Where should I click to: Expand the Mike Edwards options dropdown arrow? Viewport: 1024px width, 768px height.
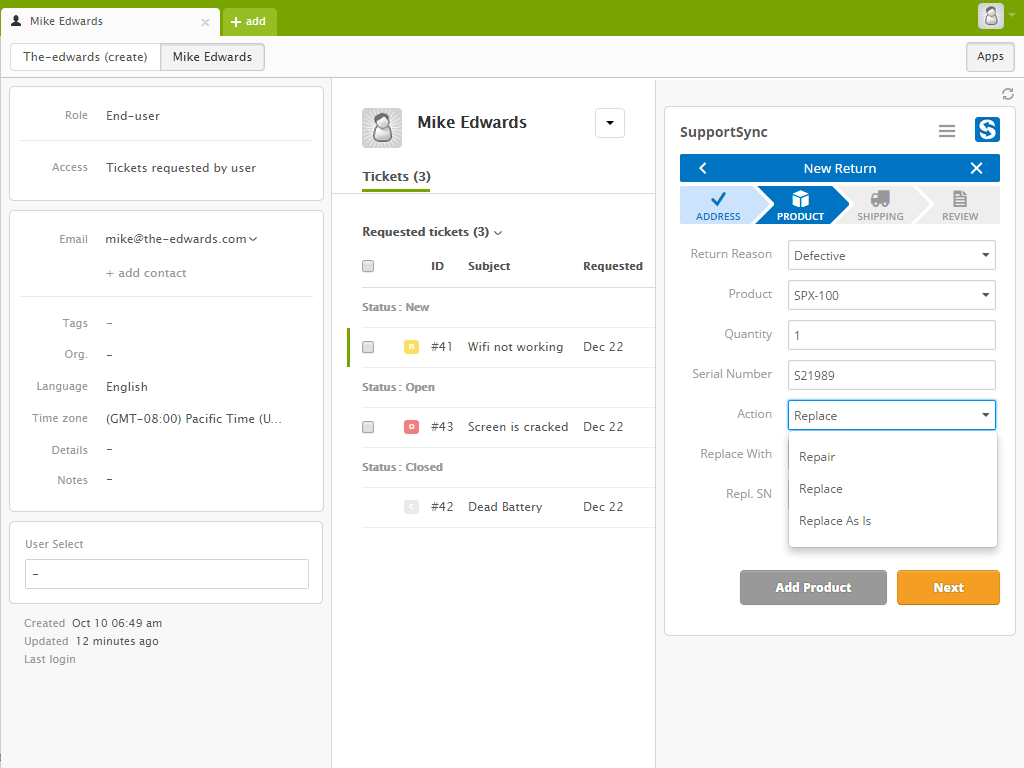[x=610, y=123]
